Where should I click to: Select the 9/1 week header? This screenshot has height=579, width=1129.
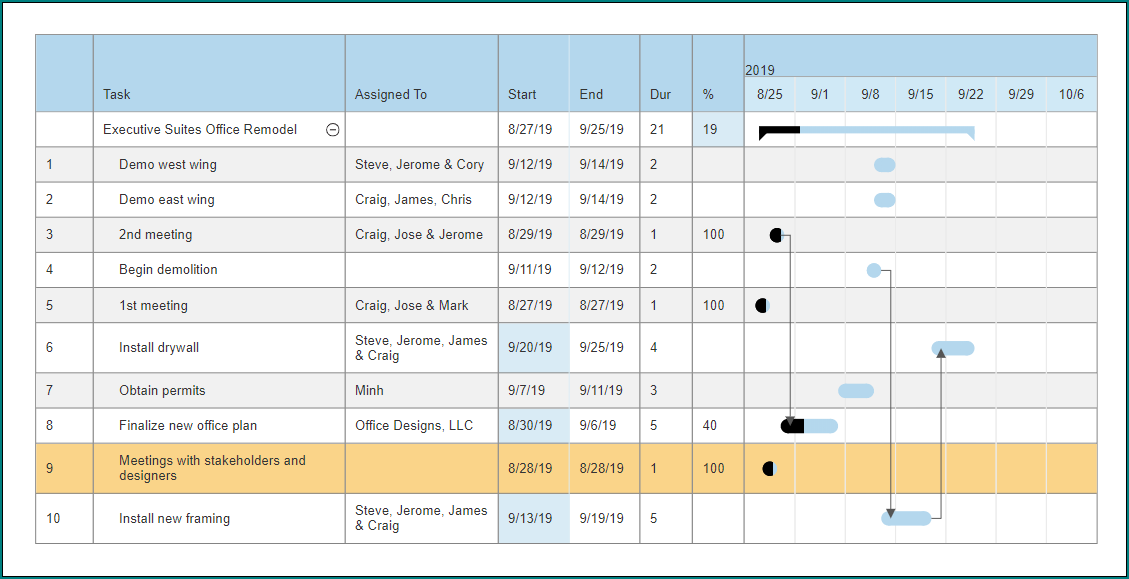[x=819, y=94]
